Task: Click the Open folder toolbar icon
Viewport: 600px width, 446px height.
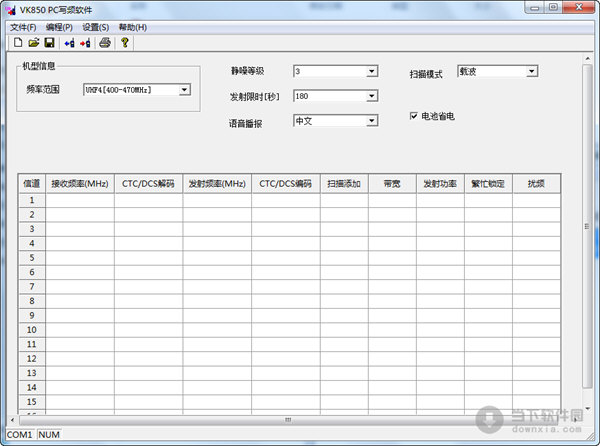Action: 33,43
